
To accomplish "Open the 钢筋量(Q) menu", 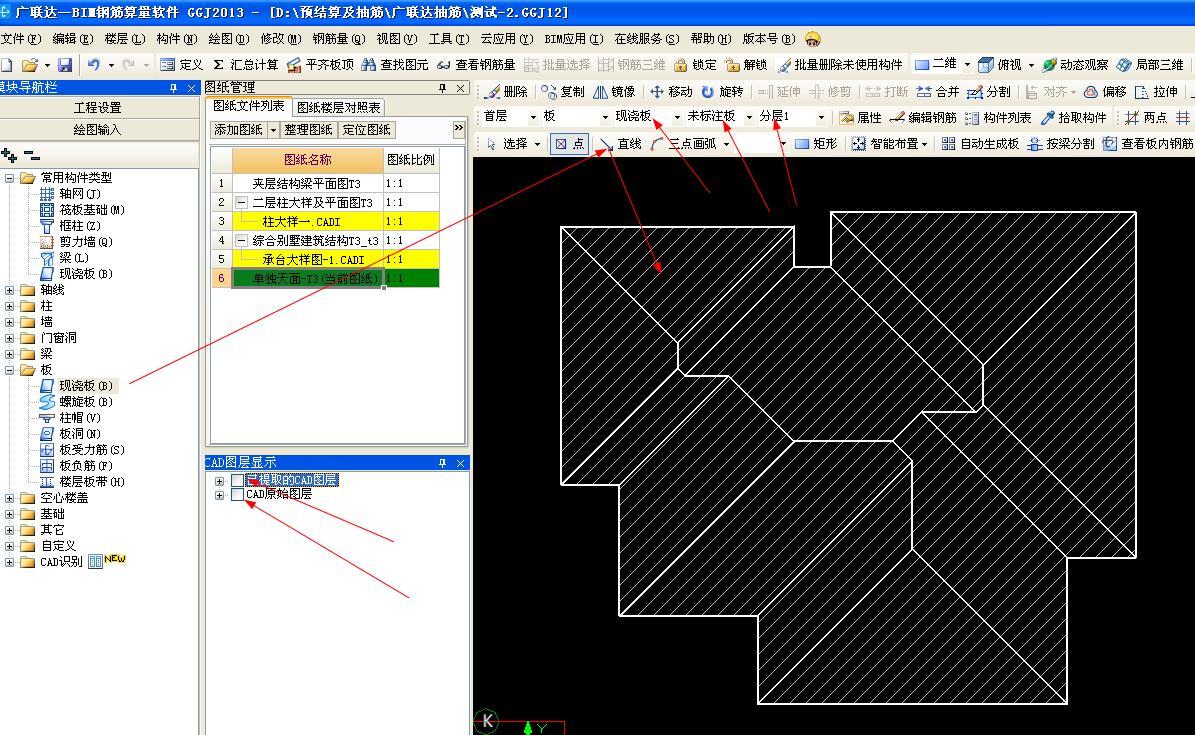I will (338, 39).
